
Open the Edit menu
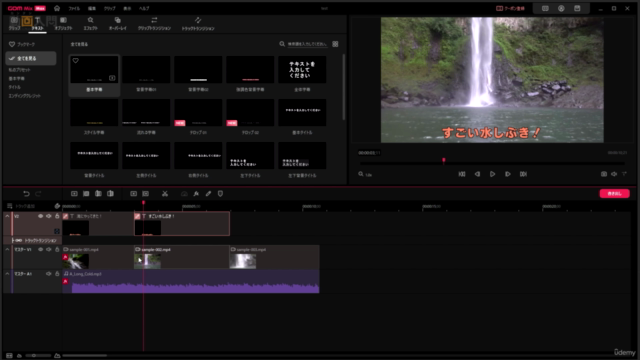[x=92, y=8]
